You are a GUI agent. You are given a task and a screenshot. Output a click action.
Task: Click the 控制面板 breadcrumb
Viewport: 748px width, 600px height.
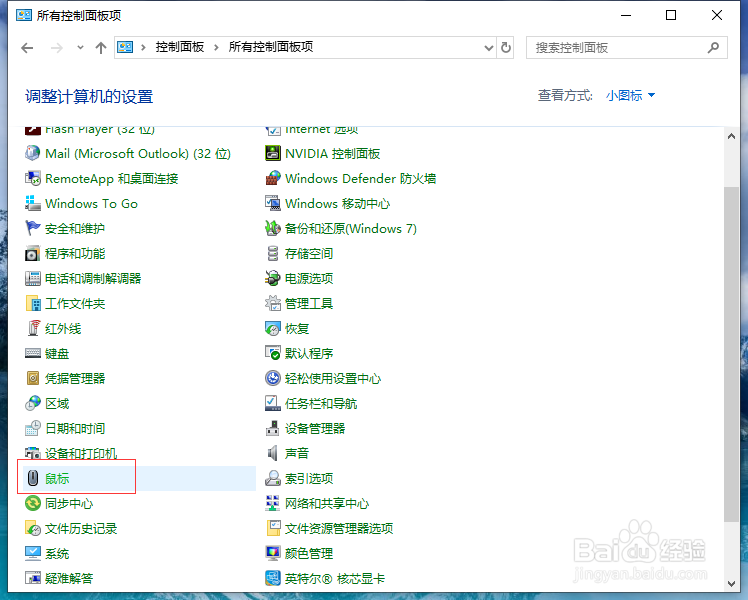pyautogui.click(x=179, y=47)
